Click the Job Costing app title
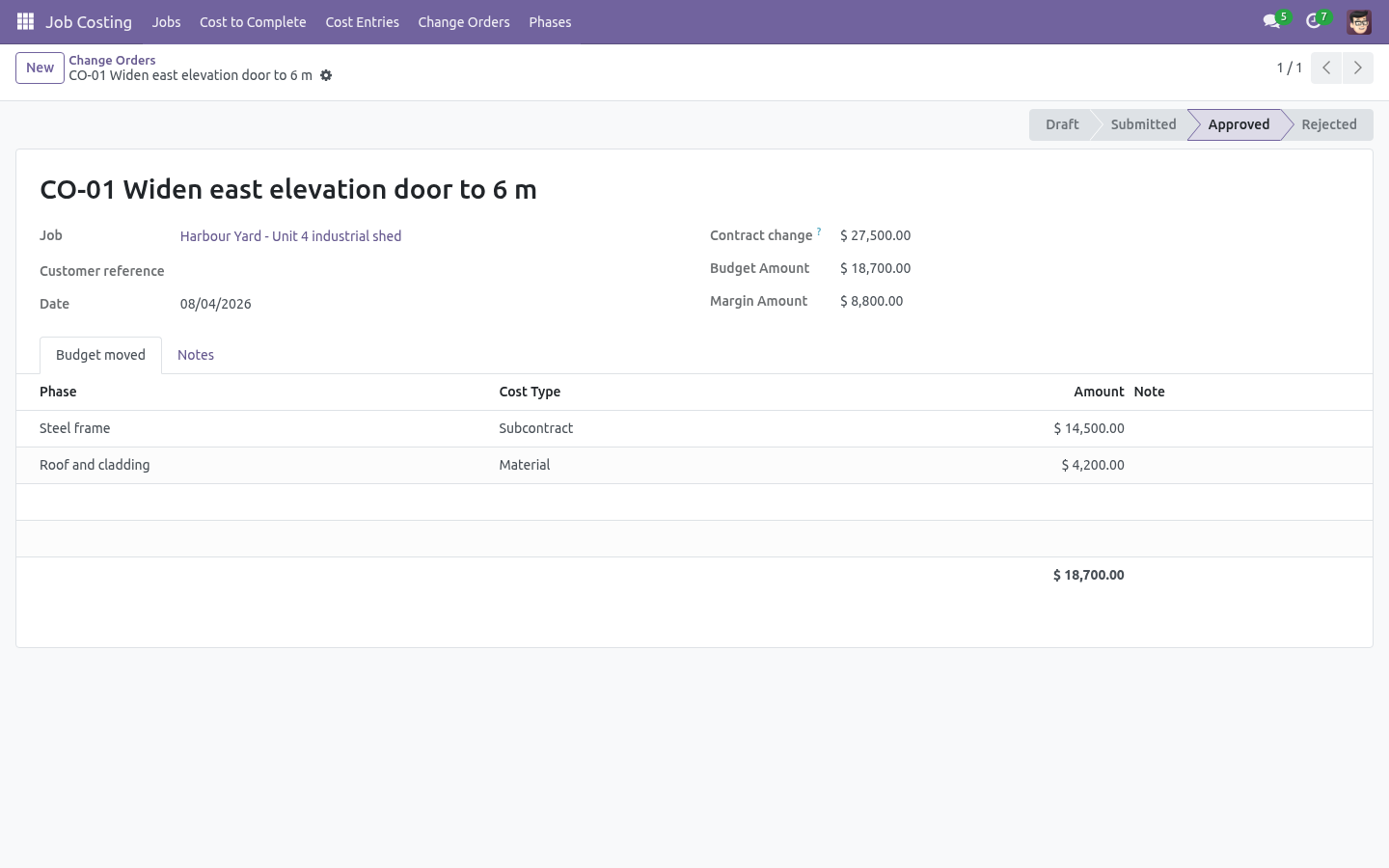Viewport: 1389px width, 868px height. tap(89, 22)
